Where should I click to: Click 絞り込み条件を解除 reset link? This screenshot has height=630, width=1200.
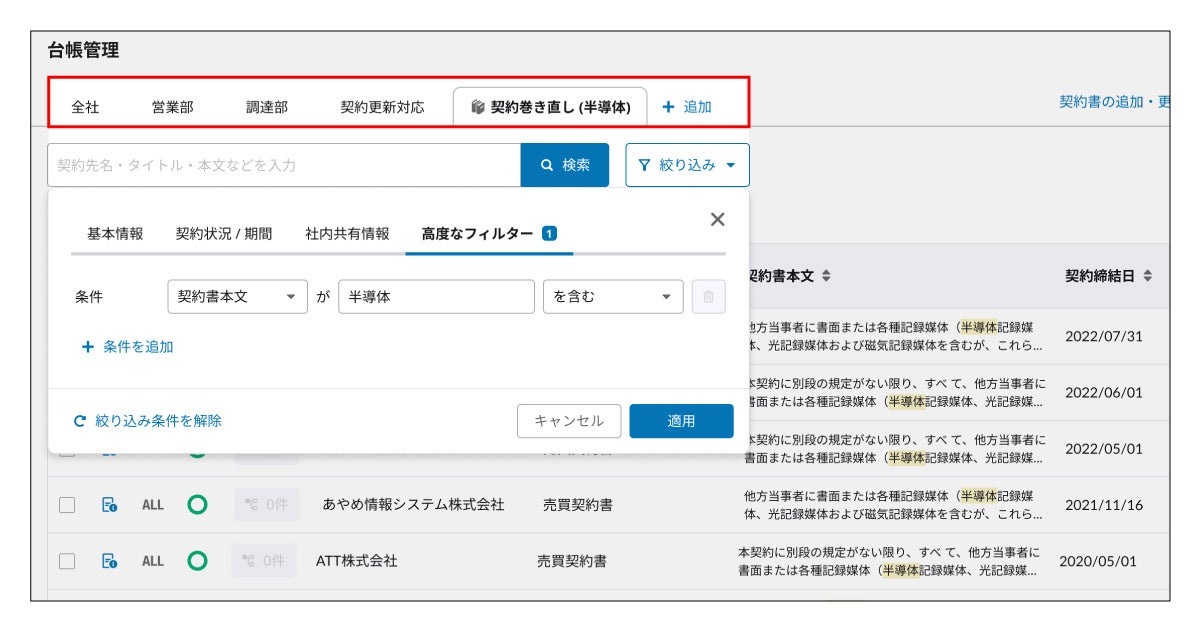pos(148,421)
